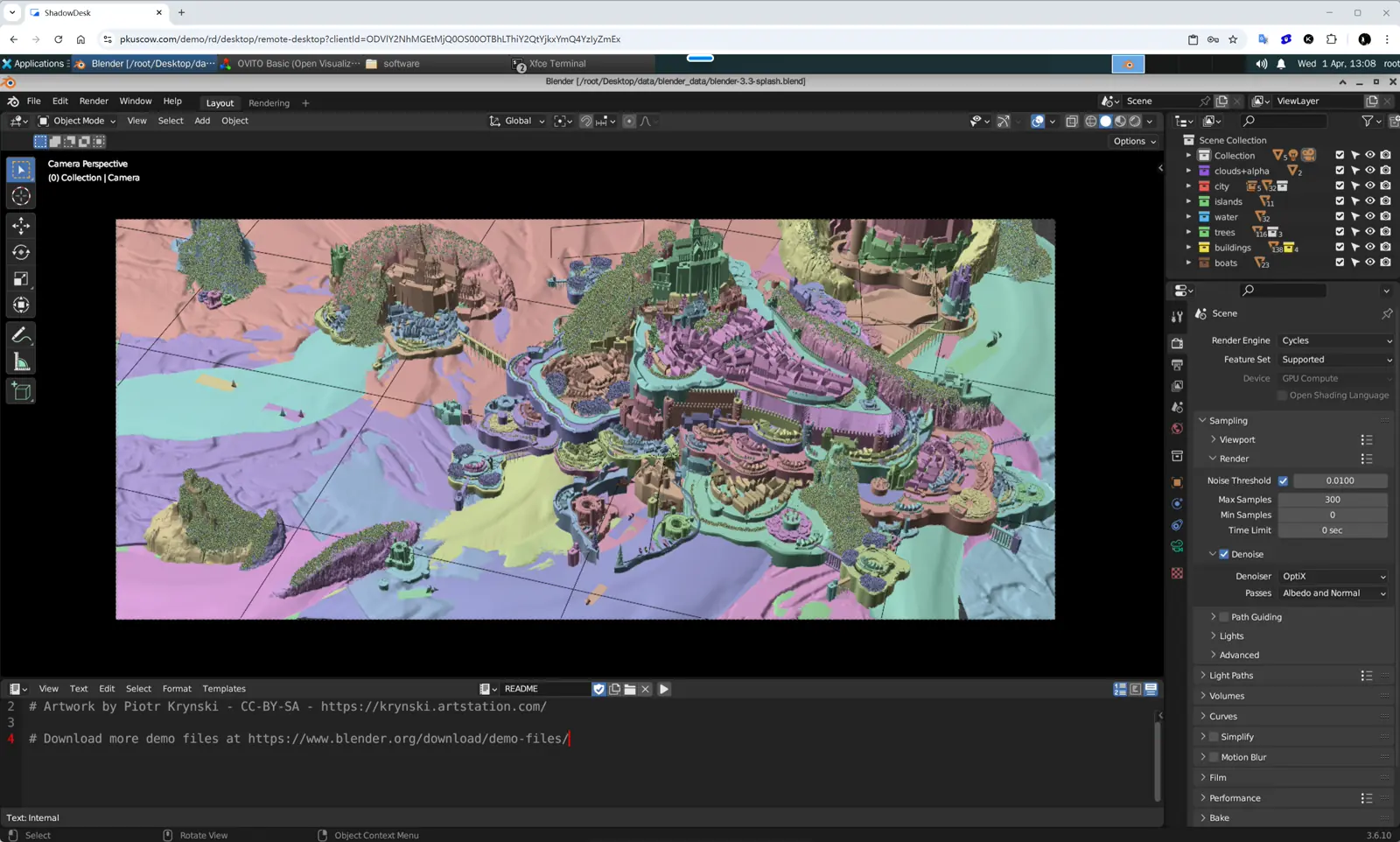Enable the Simplify checkbox
This screenshot has width=1400, height=842.
pyautogui.click(x=1214, y=737)
